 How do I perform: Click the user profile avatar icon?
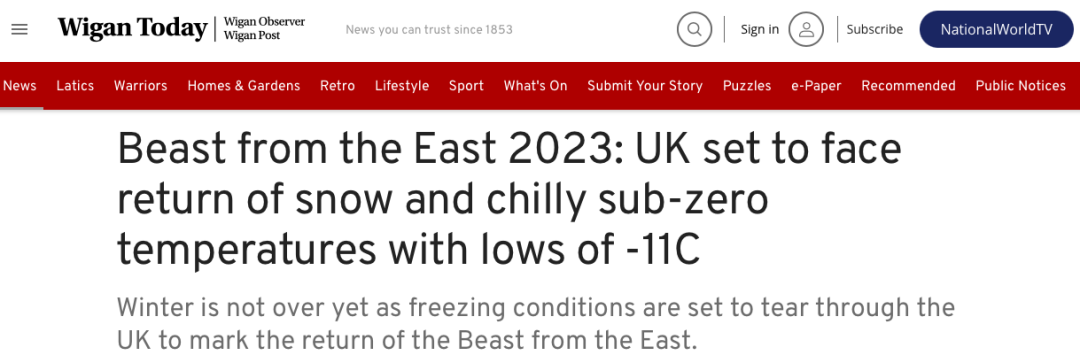click(x=806, y=30)
